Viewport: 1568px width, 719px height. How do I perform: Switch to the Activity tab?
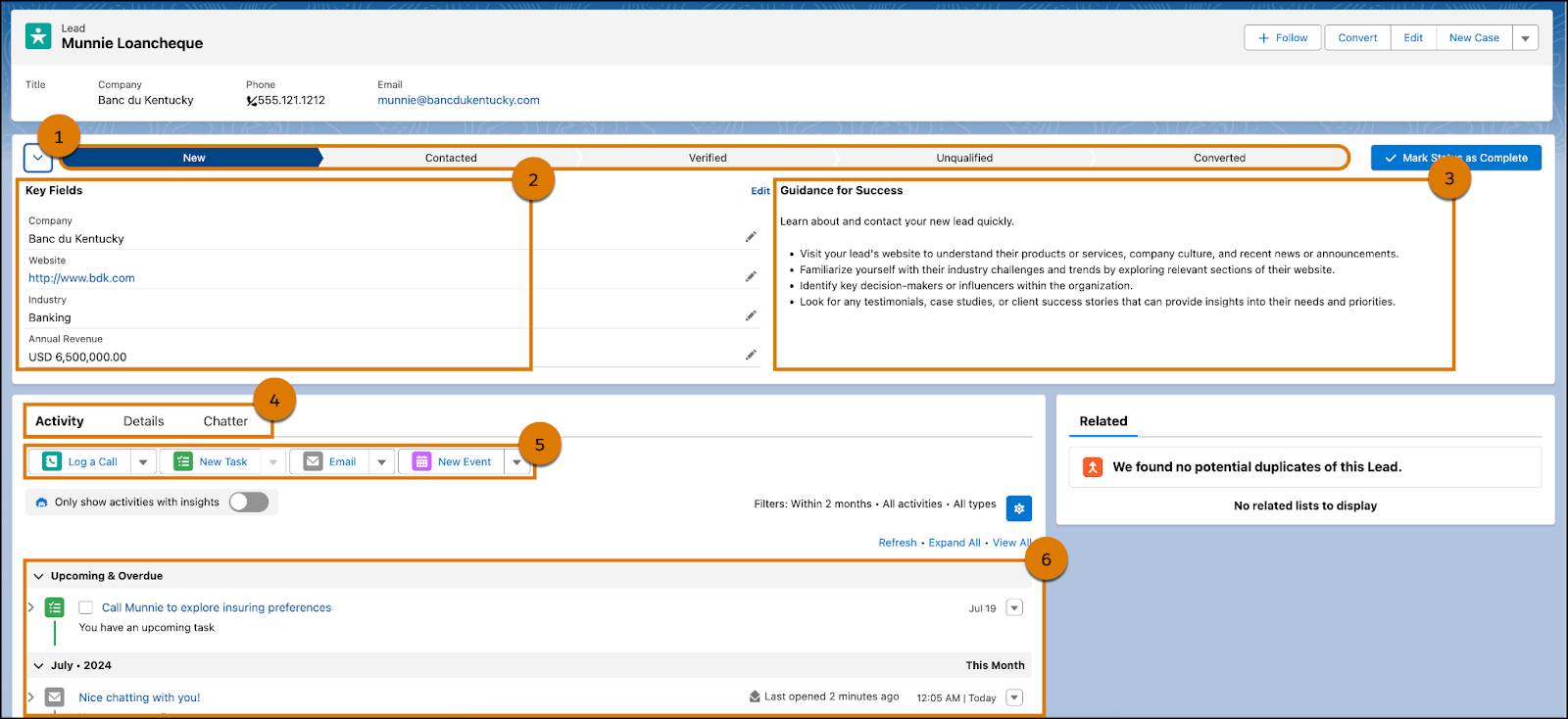pyautogui.click(x=60, y=421)
